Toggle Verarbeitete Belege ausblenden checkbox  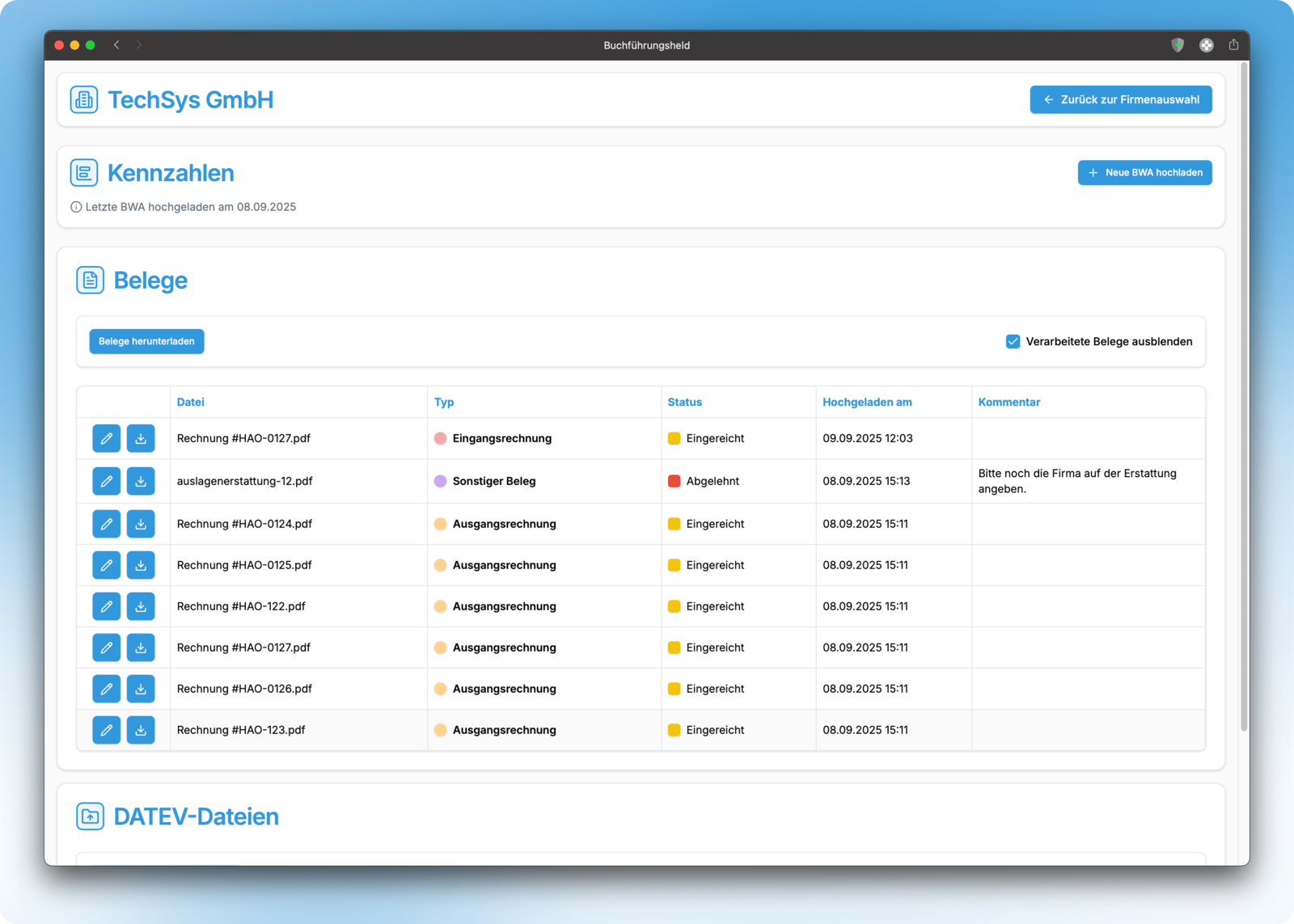[x=1013, y=341]
